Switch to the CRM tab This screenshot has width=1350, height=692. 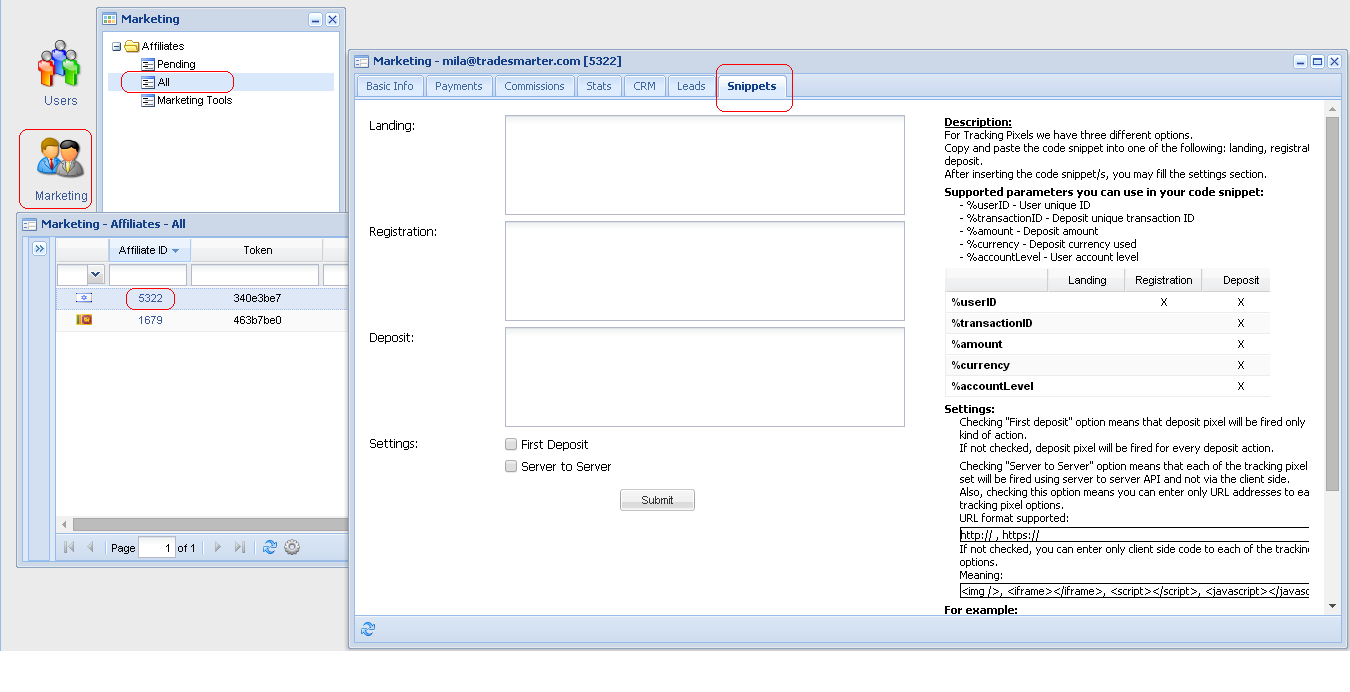click(645, 86)
